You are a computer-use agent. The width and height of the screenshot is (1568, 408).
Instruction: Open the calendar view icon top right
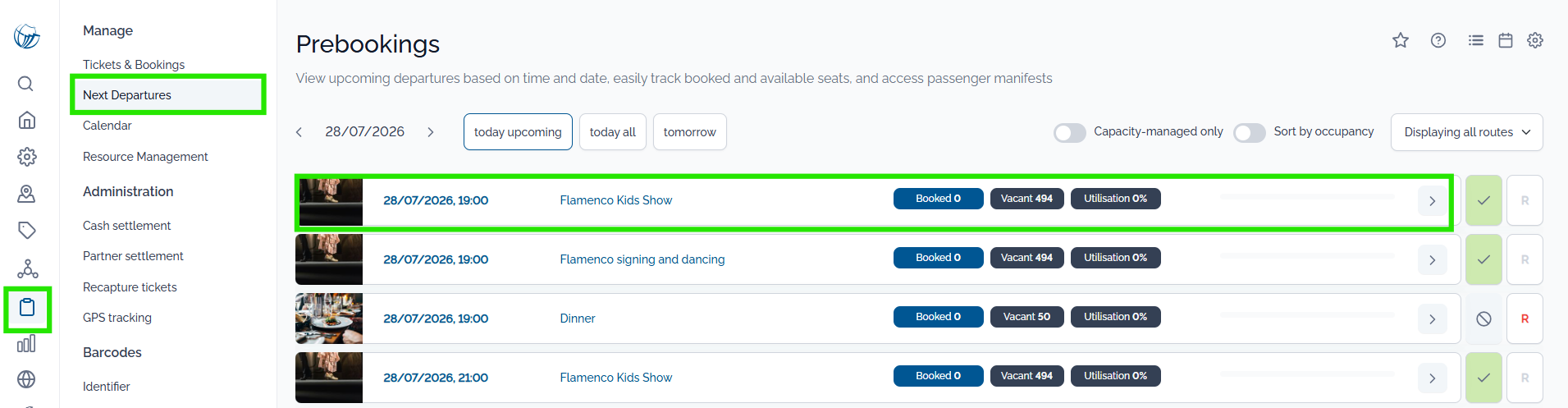1506,40
